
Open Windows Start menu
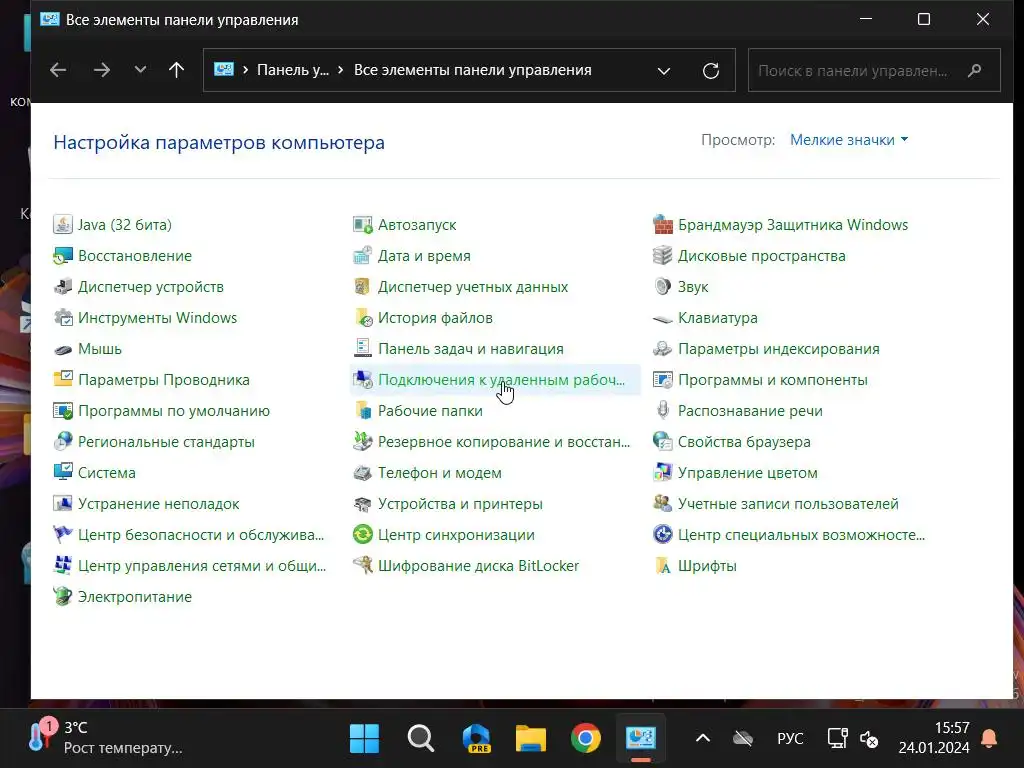click(364, 739)
